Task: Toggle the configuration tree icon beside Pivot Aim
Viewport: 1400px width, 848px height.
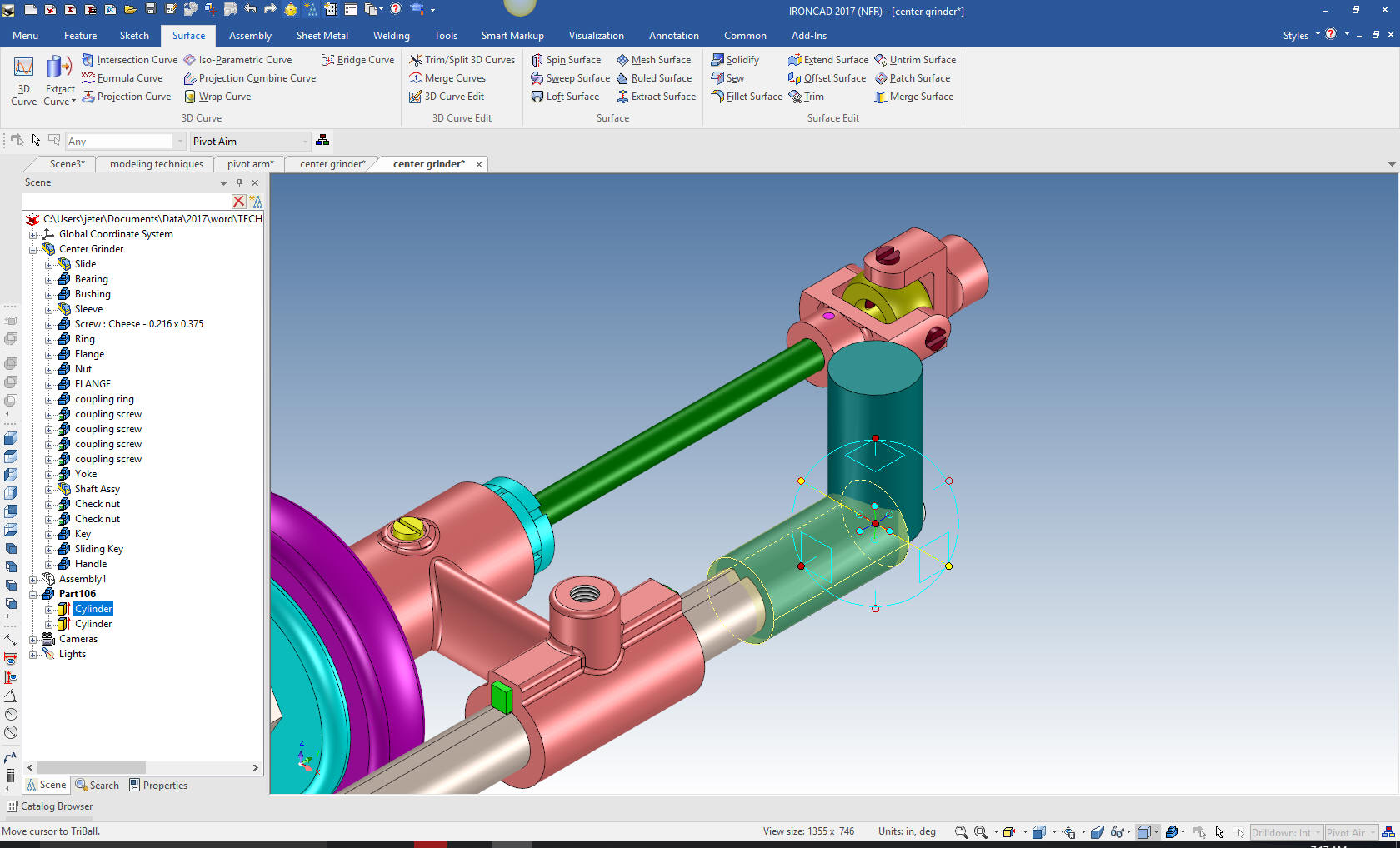Action: [x=322, y=140]
